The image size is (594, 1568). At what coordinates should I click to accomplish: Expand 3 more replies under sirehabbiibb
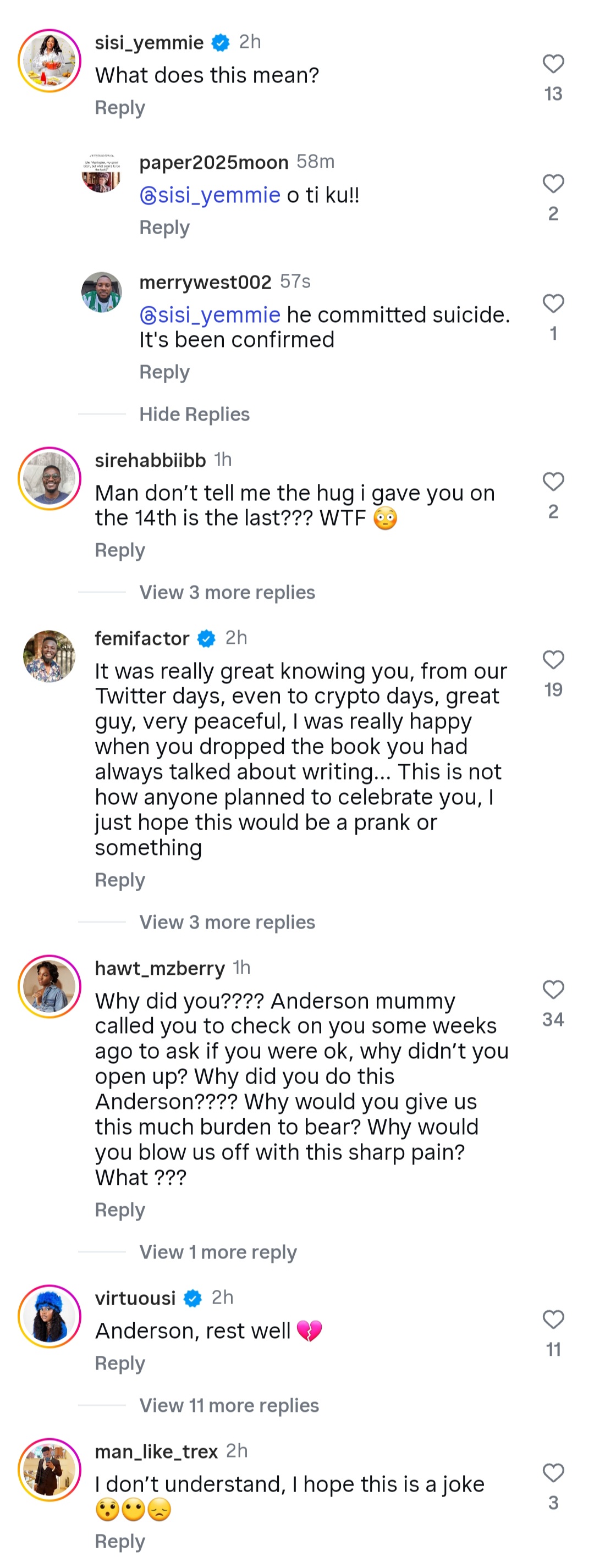coord(227,593)
